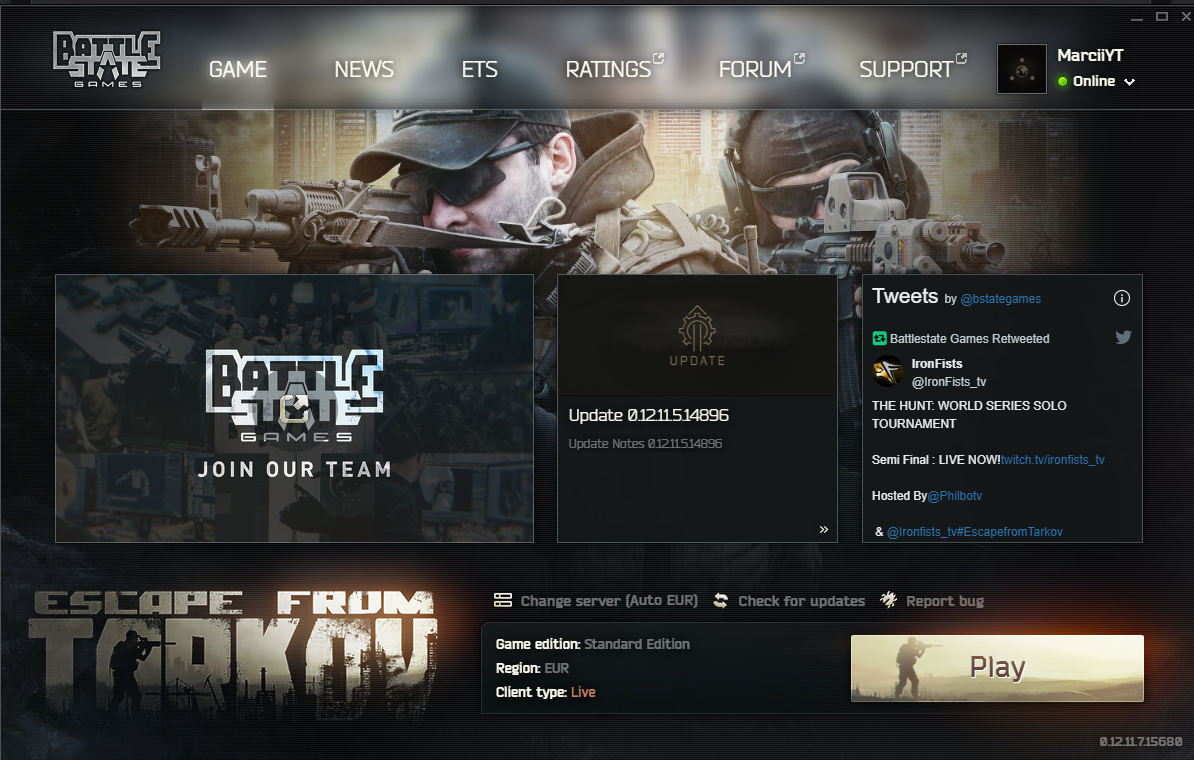Open the #EscapefromTarkov hashtag link

[1009, 532]
